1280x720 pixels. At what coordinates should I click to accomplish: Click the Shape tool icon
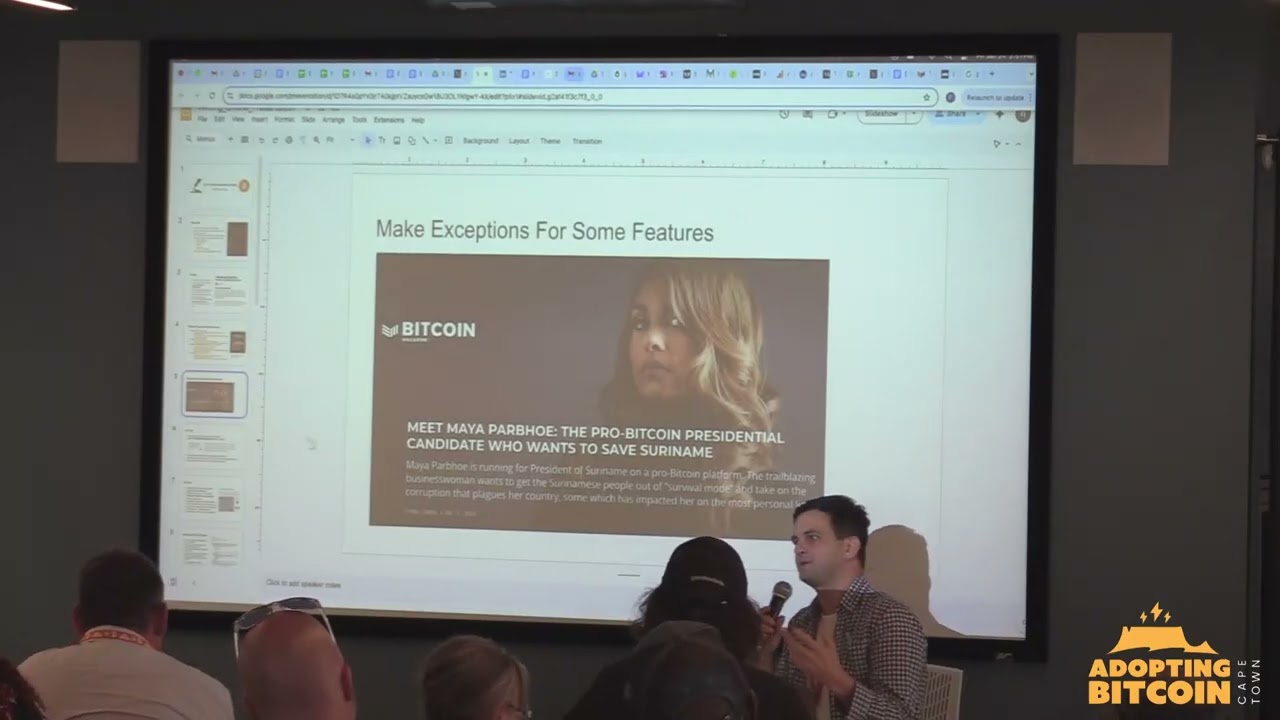coord(411,140)
